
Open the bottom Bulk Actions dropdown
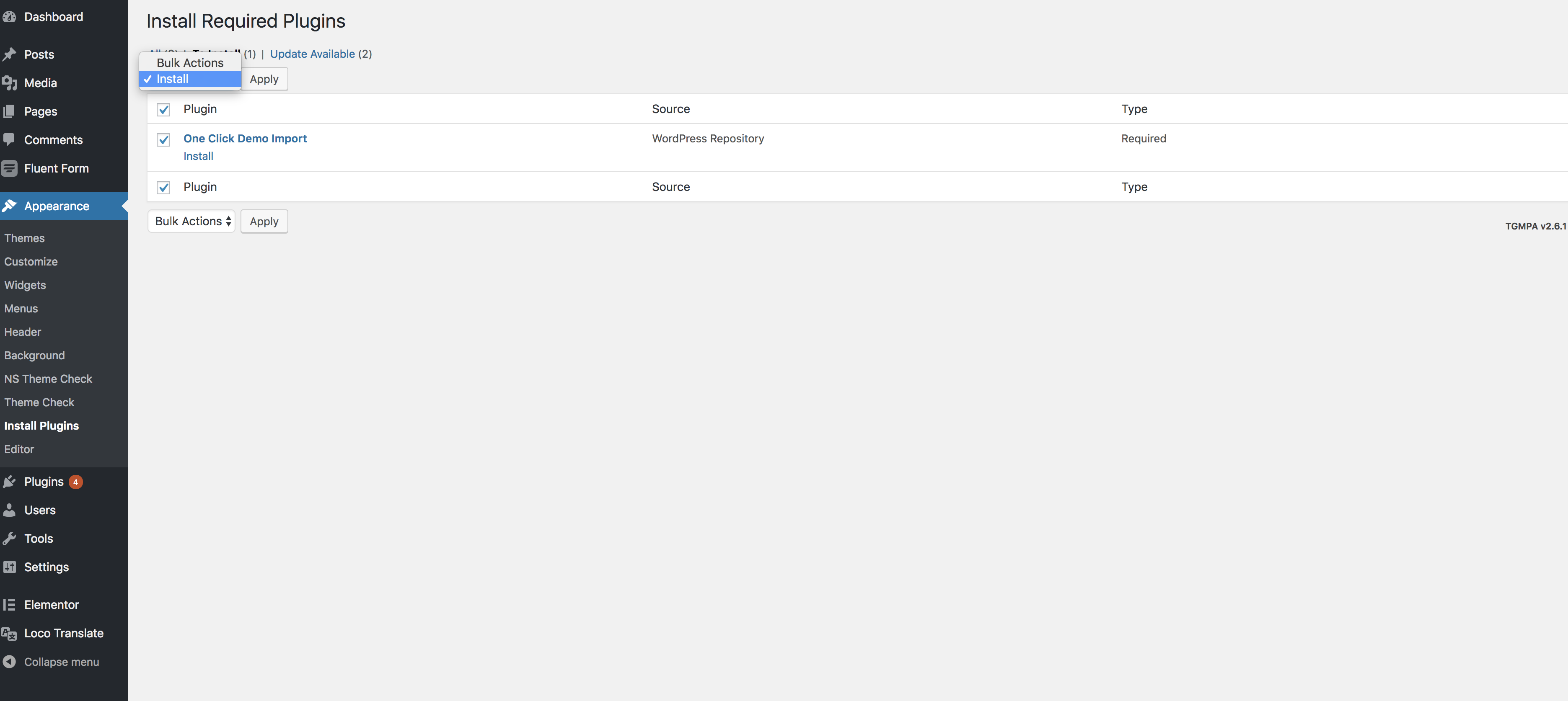point(191,222)
